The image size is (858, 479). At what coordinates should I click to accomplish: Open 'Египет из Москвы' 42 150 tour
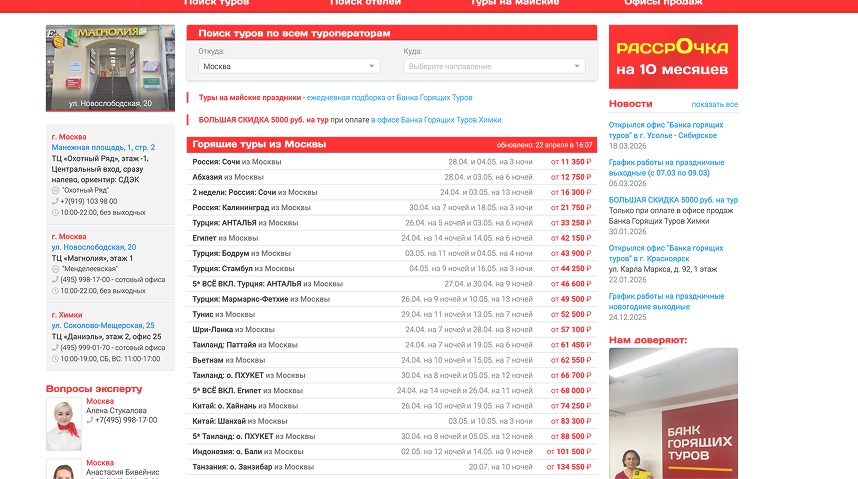point(392,238)
